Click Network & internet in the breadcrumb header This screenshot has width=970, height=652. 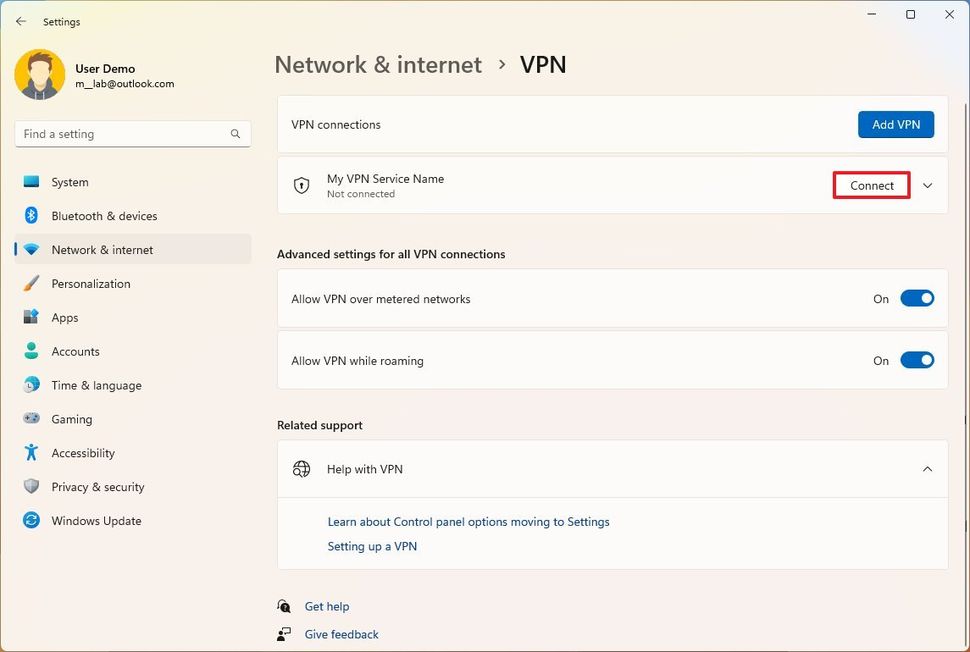click(378, 65)
